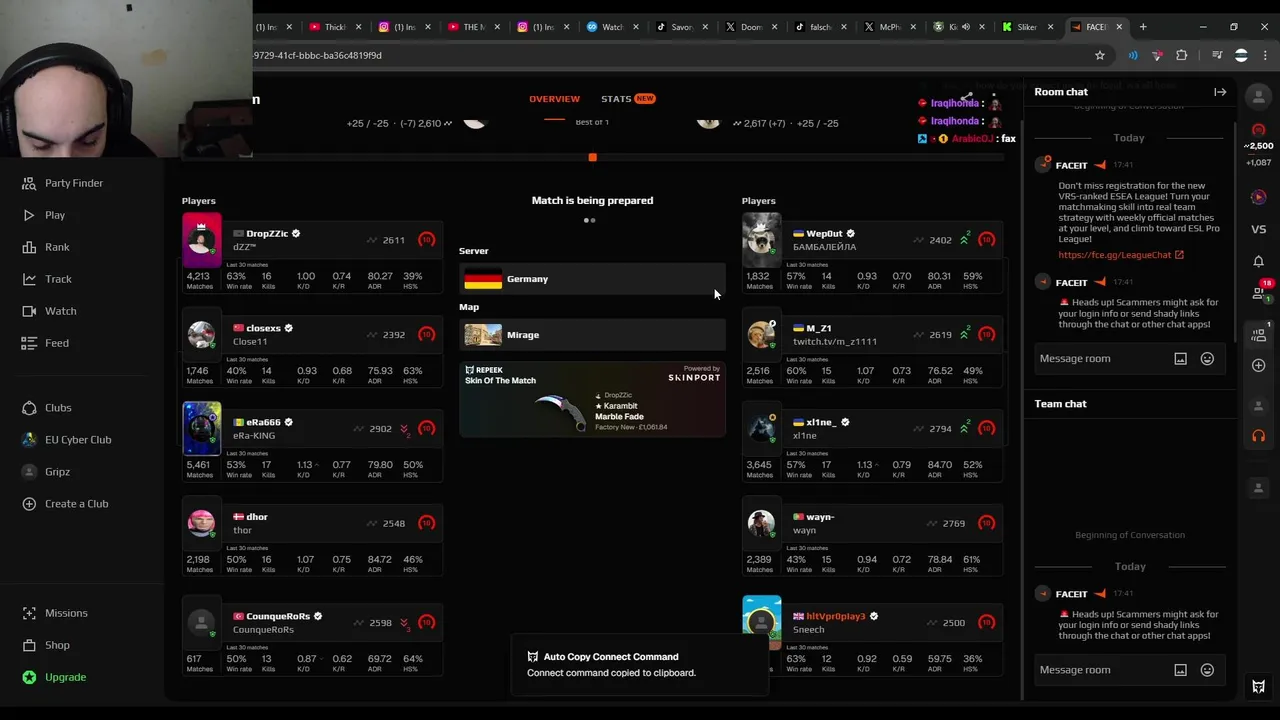
Task: Open the Play section
Action: [43, 215]
